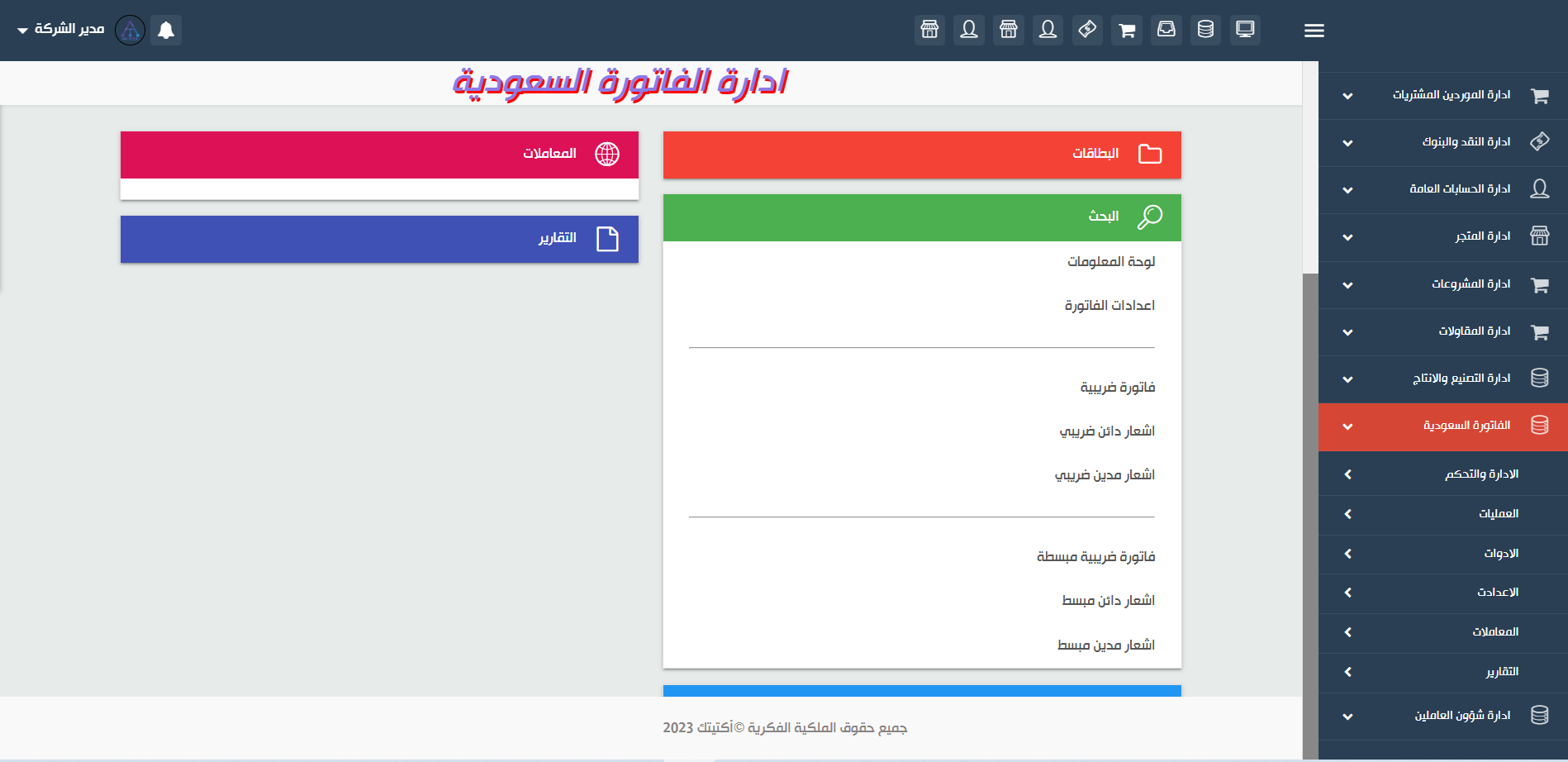This screenshot has width=1568, height=762.
Task: Click the red البطاقات card header
Action: tap(922, 155)
